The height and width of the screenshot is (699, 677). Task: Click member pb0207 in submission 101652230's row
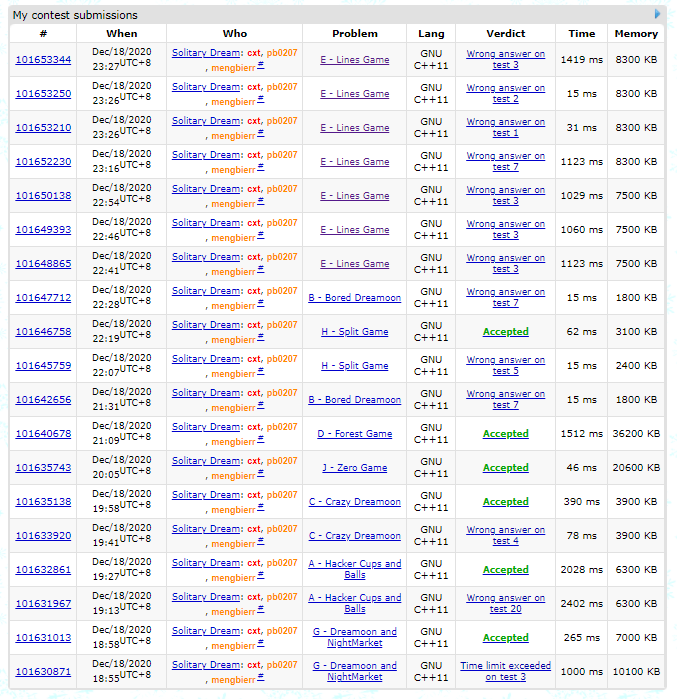click(x=282, y=155)
